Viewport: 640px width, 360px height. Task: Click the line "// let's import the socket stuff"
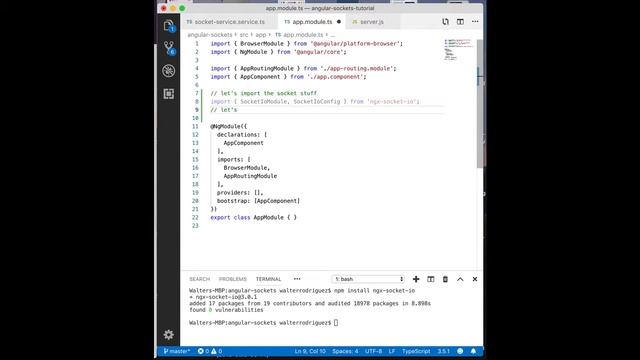click(264, 93)
